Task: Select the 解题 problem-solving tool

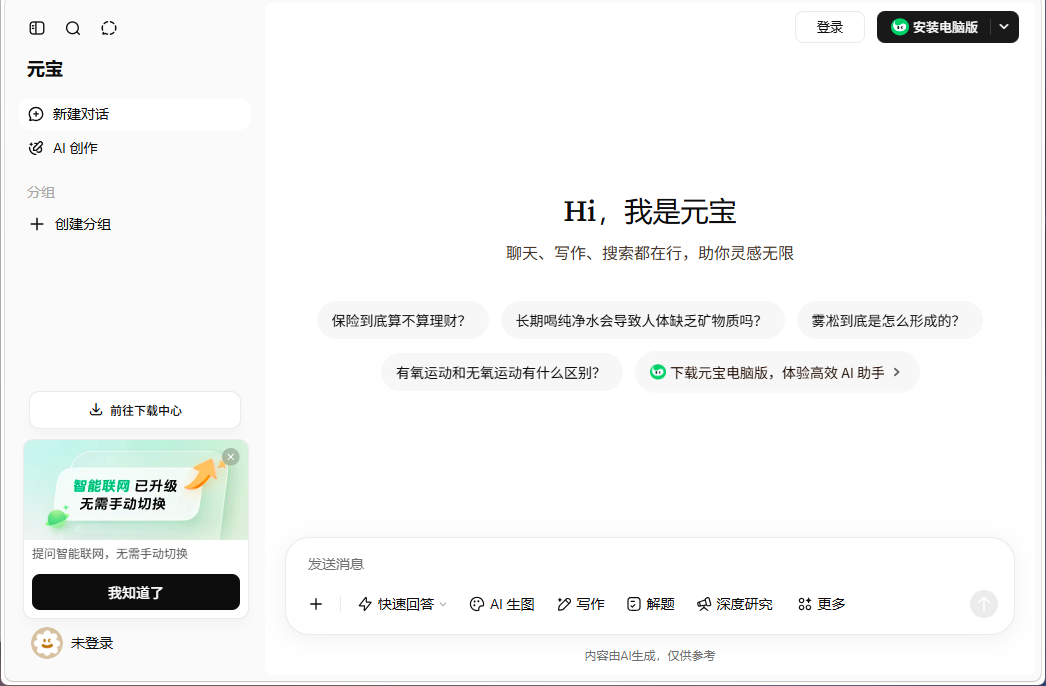Action: (x=651, y=604)
